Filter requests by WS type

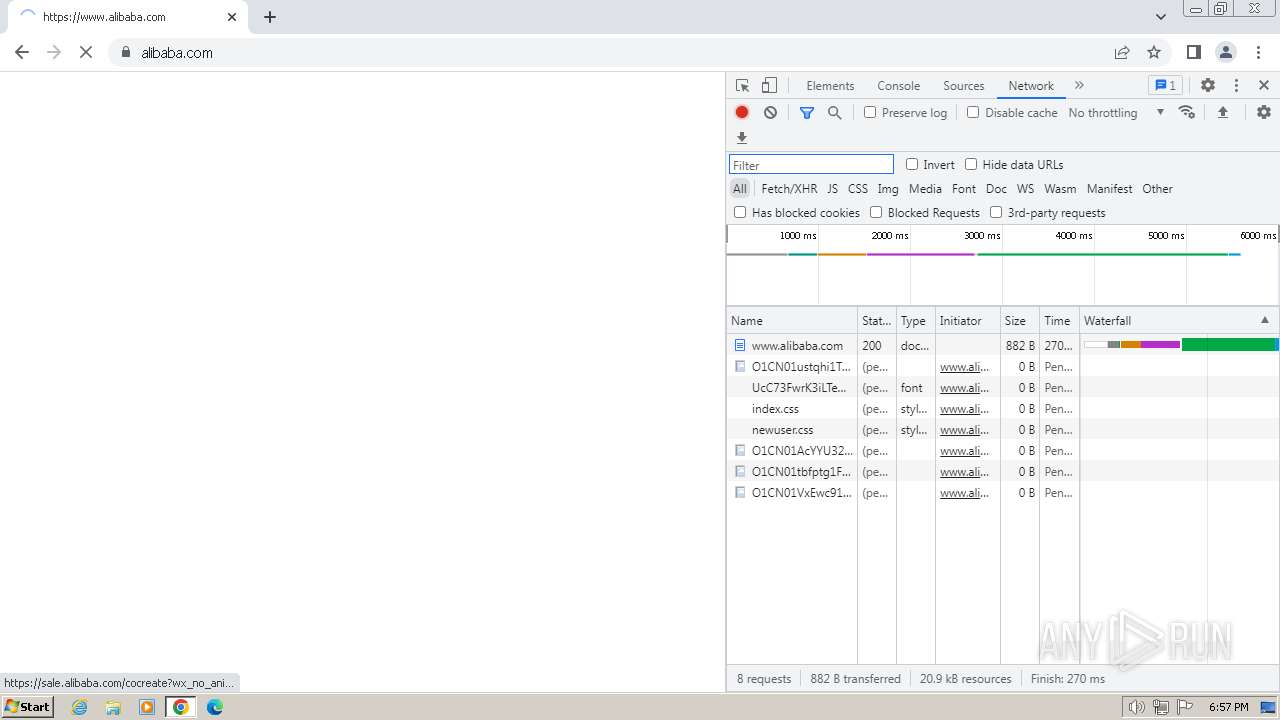[1025, 189]
